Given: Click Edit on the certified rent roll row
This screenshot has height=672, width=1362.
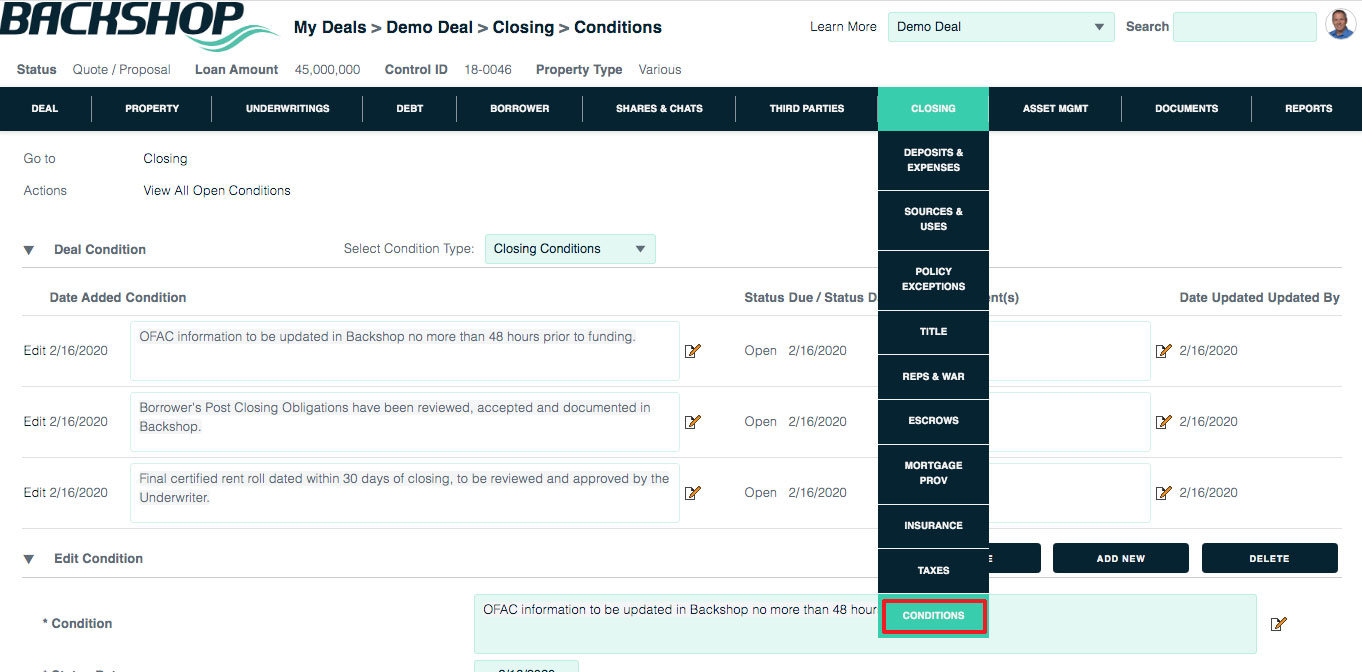Looking at the screenshot, I should [x=34, y=493].
